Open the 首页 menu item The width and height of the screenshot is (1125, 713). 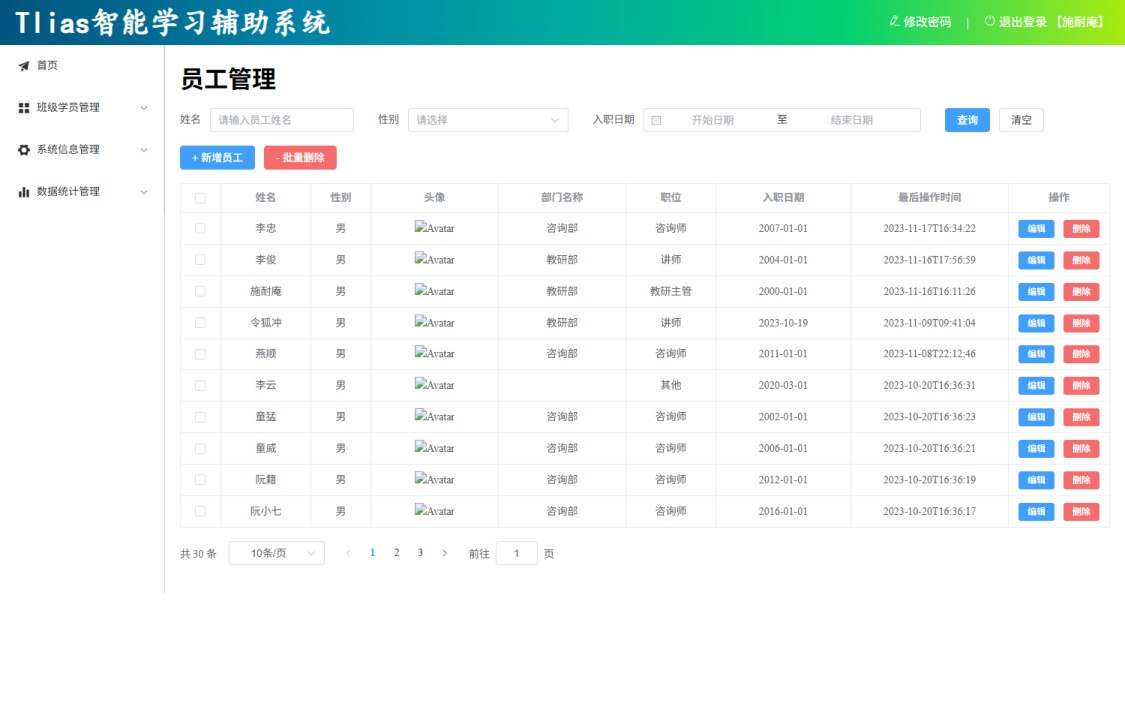pos(82,65)
